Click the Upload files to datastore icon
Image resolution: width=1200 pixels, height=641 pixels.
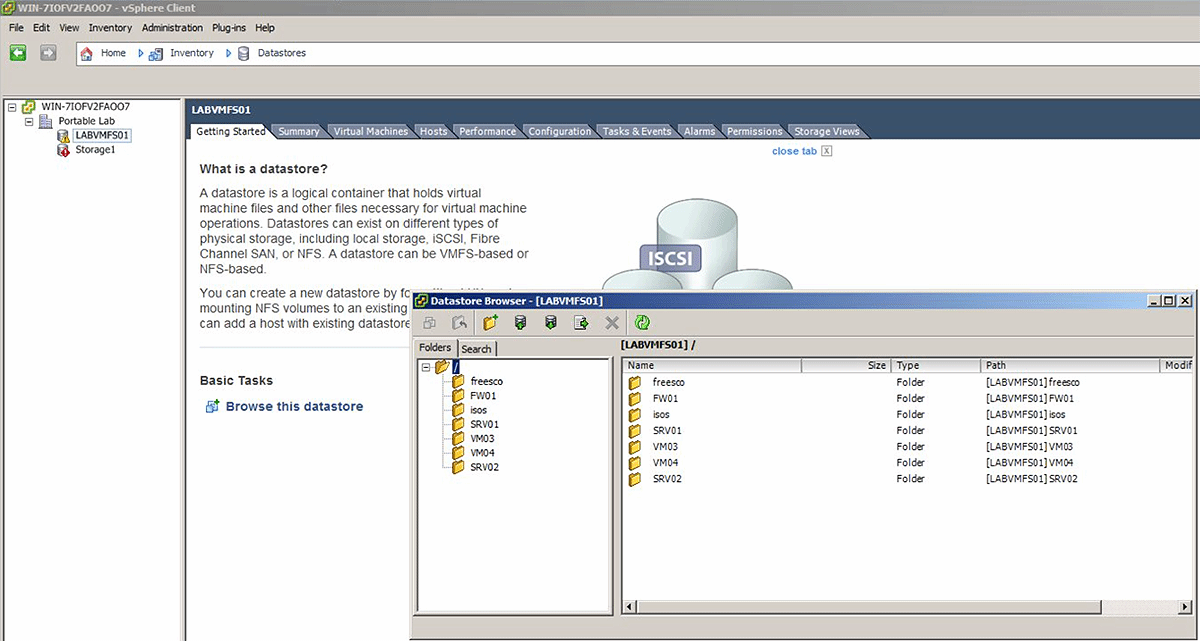[520, 322]
